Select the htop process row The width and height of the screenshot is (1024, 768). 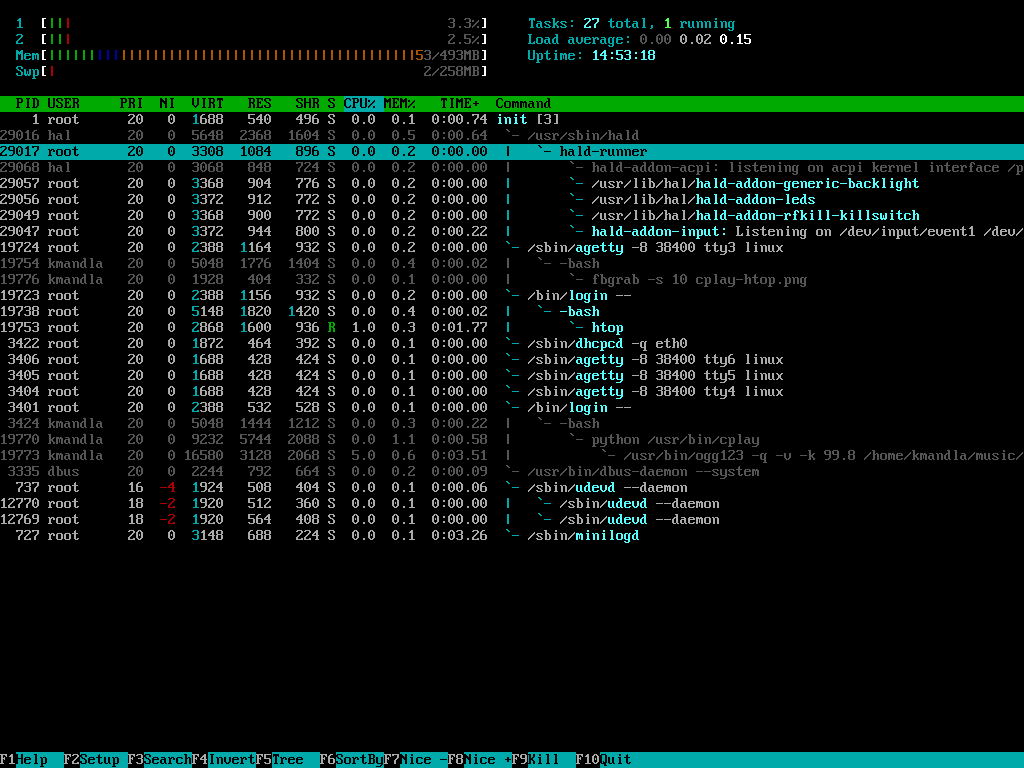(606, 328)
